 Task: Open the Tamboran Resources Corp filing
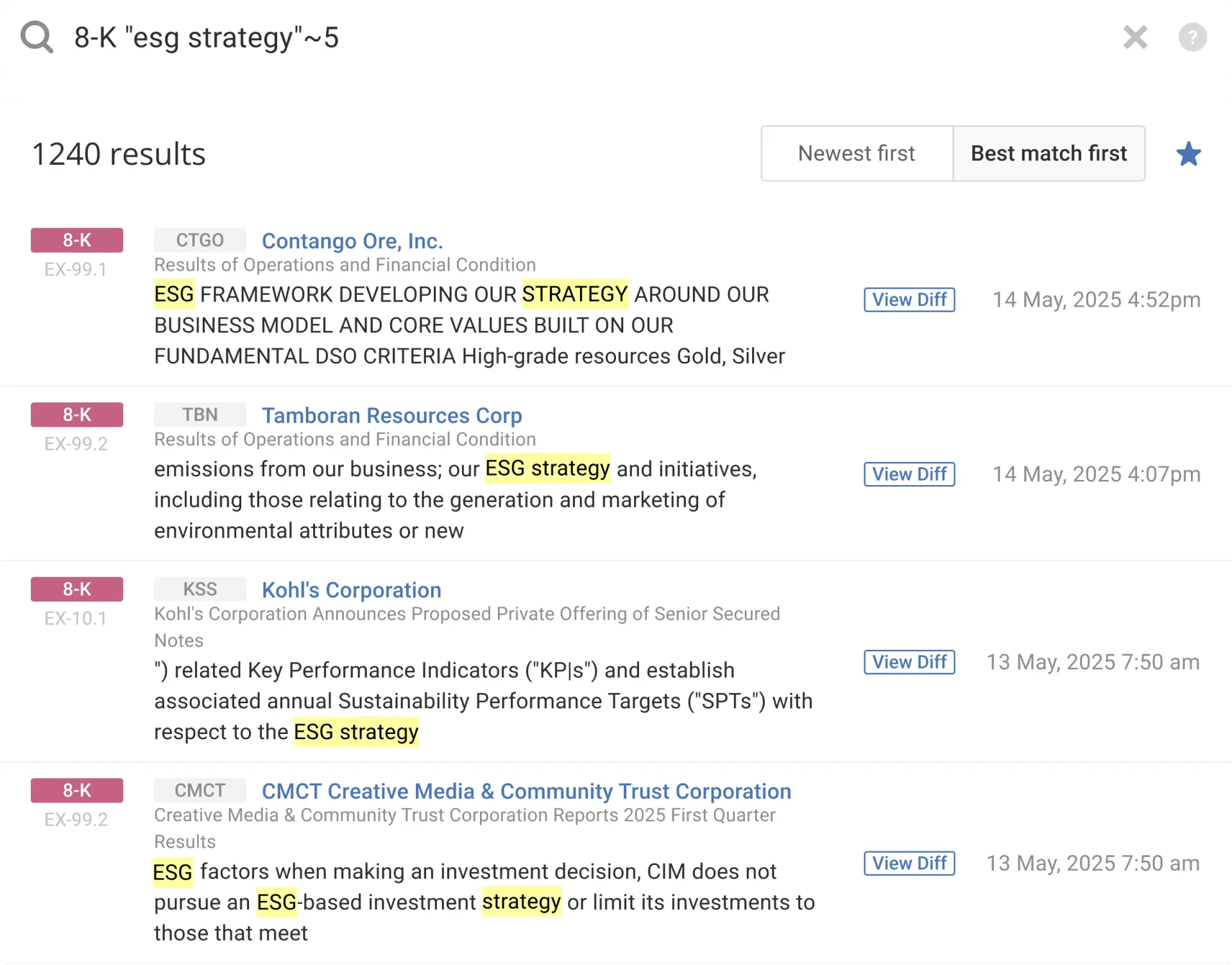click(x=391, y=415)
